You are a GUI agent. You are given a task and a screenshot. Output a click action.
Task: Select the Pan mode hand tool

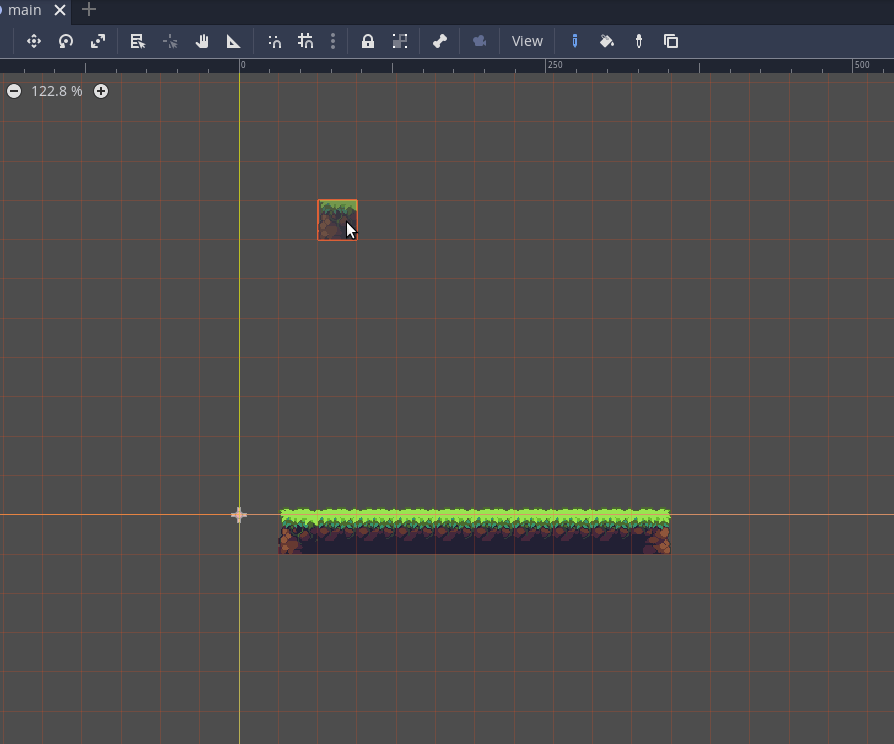click(x=202, y=41)
